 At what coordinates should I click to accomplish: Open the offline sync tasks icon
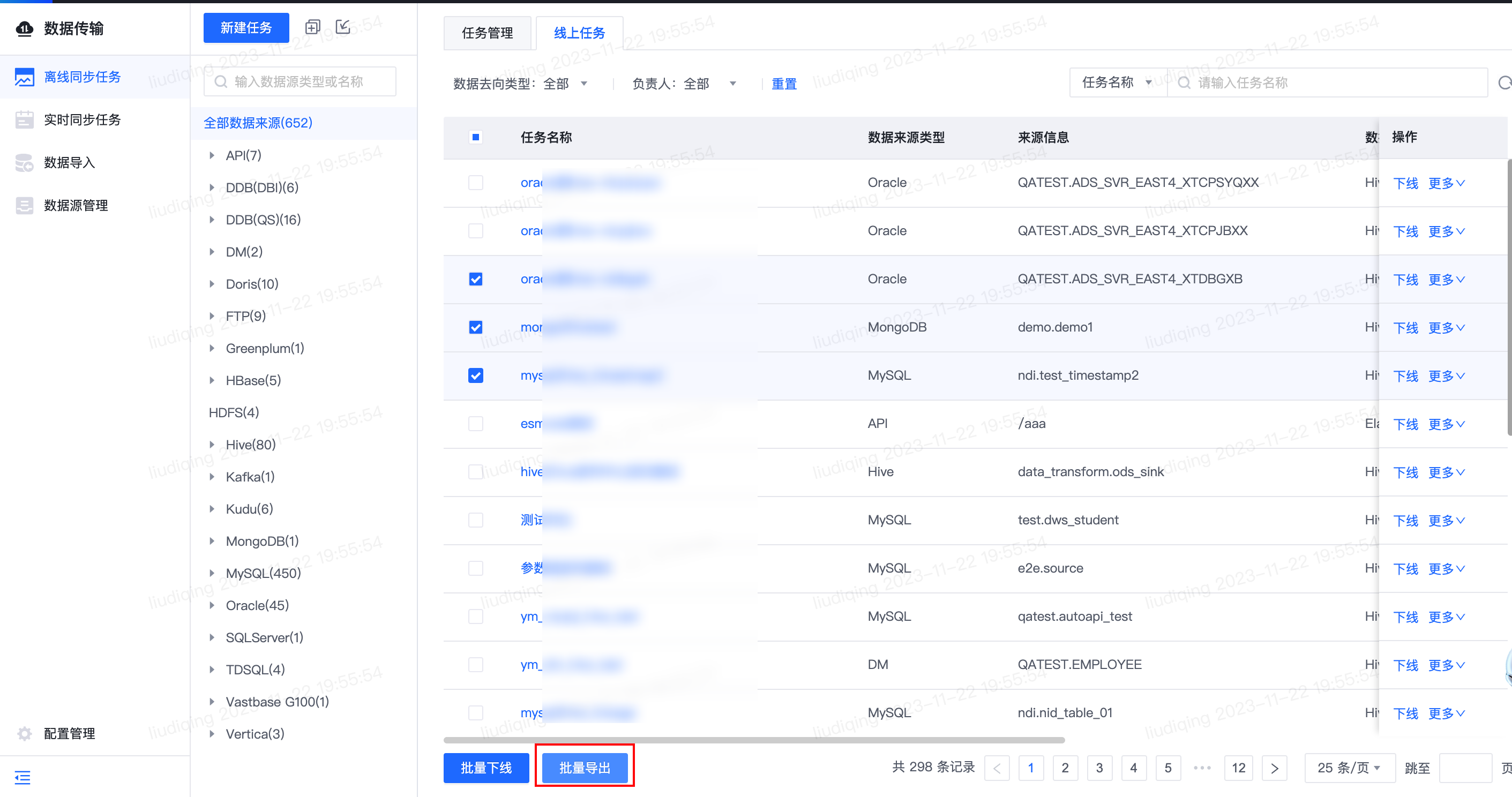24,77
